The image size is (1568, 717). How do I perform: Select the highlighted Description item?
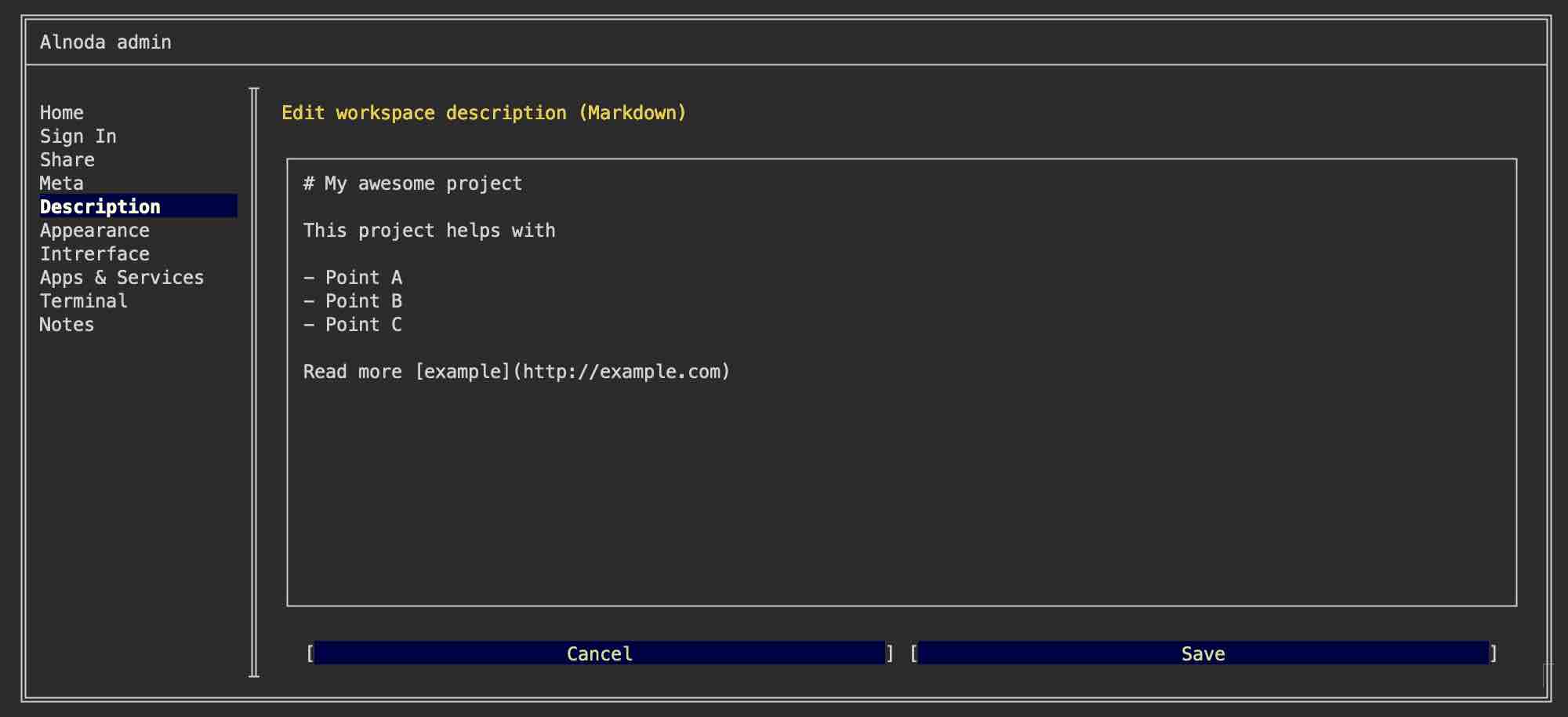tap(138, 206)
